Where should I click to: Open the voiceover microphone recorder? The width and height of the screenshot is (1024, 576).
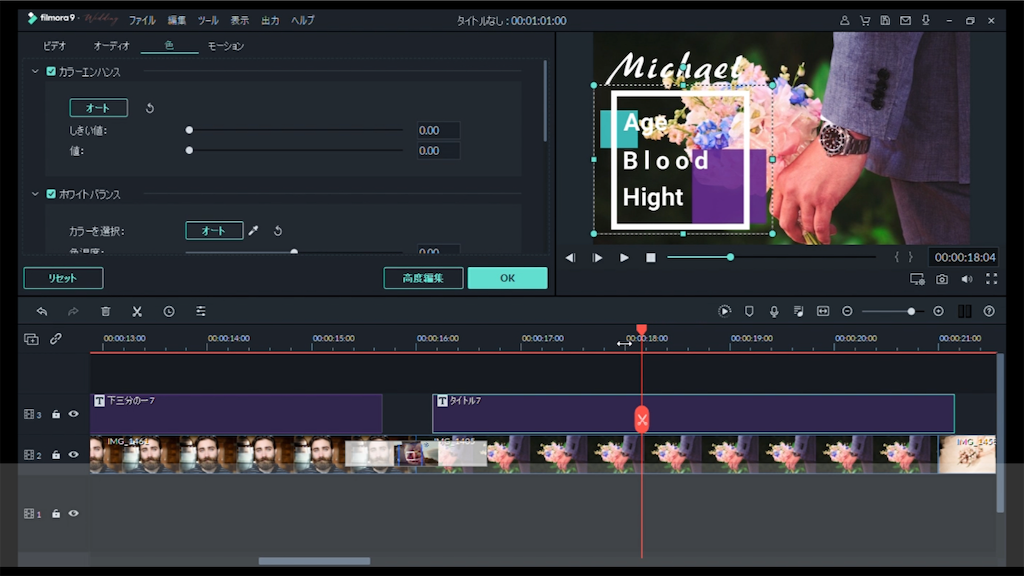[x=773, y=312]
